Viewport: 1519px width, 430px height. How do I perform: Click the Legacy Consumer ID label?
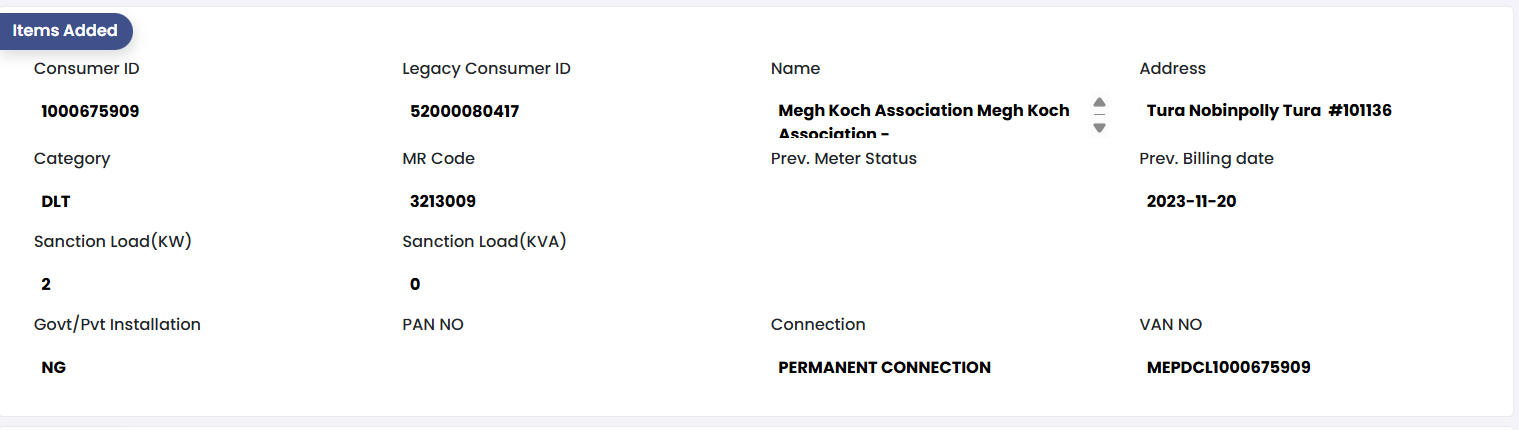pyautogui.click(x=486, y=69)
